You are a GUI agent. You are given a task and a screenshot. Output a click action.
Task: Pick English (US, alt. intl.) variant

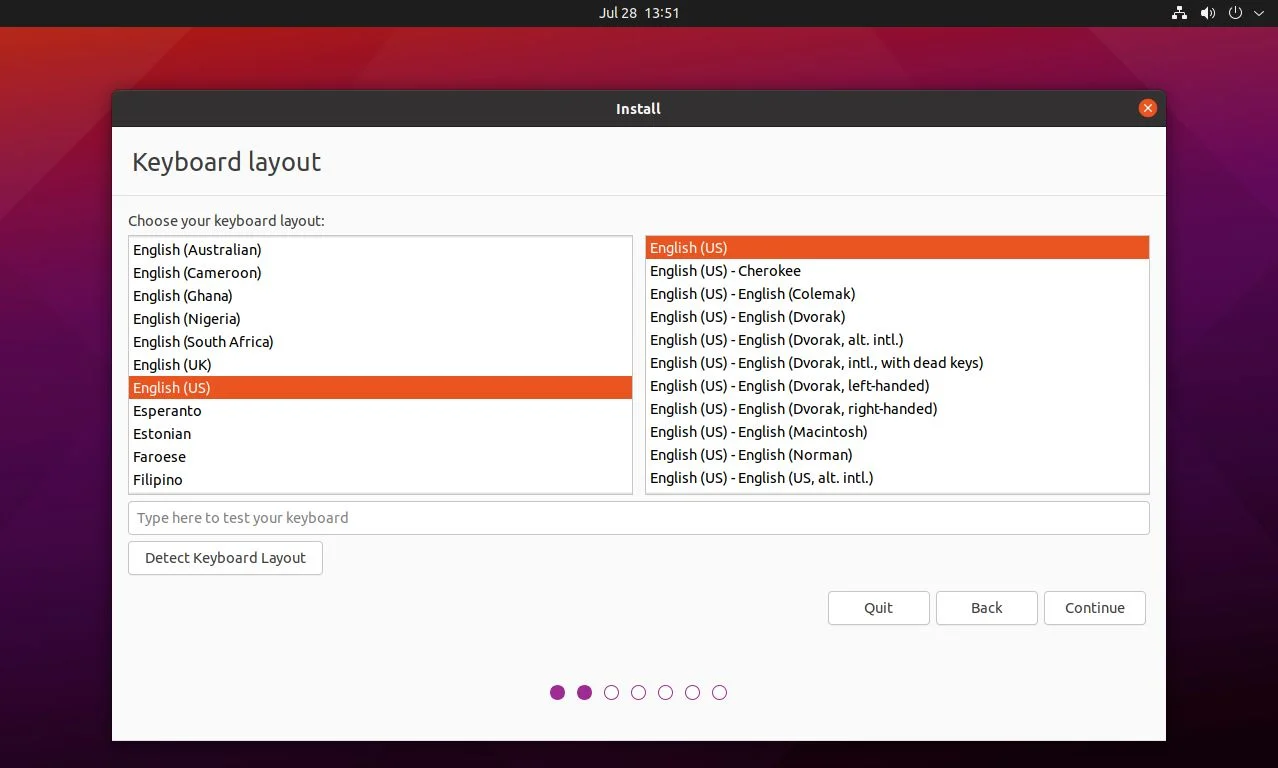click(897, 478)
